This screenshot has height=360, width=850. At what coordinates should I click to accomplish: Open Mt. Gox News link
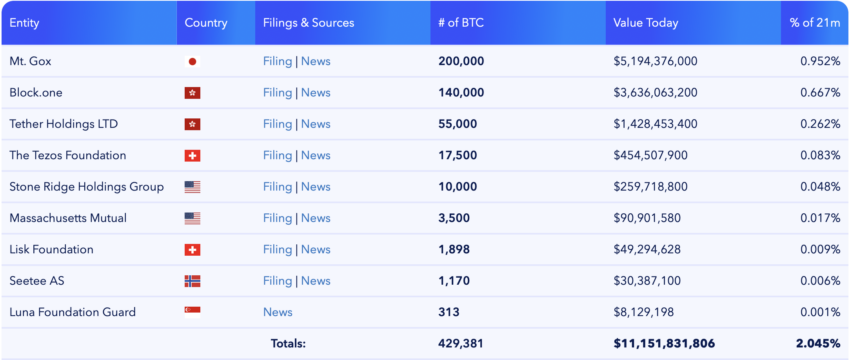315,61
